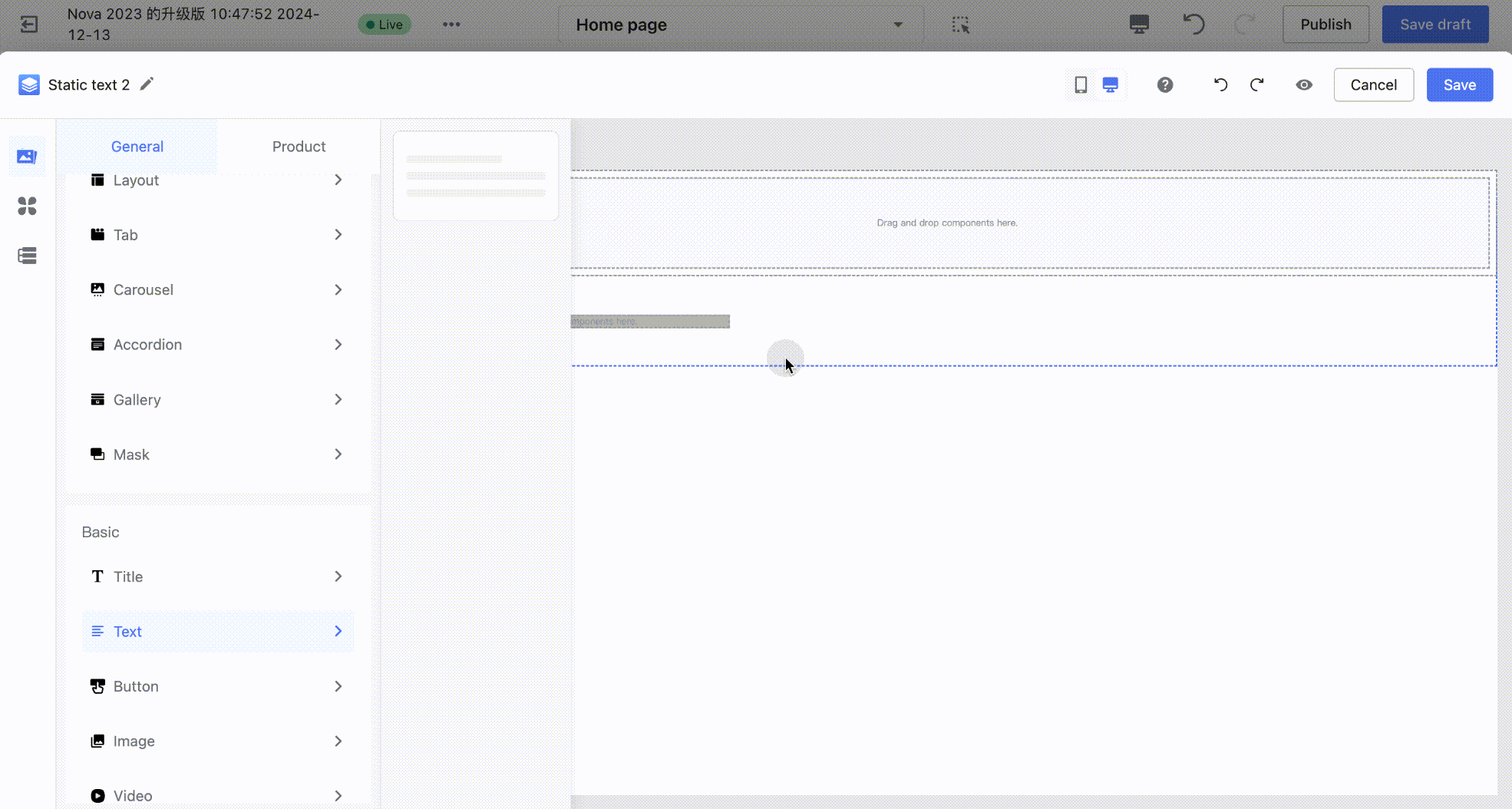Open the components image icon in left sidebar
Viewport: 1512px width, 809px height.
coord(27,157)
